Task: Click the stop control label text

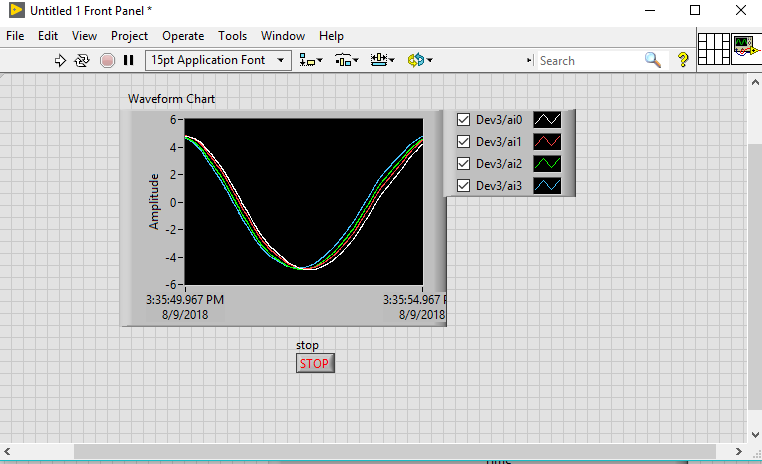Action: coord(307,345)
